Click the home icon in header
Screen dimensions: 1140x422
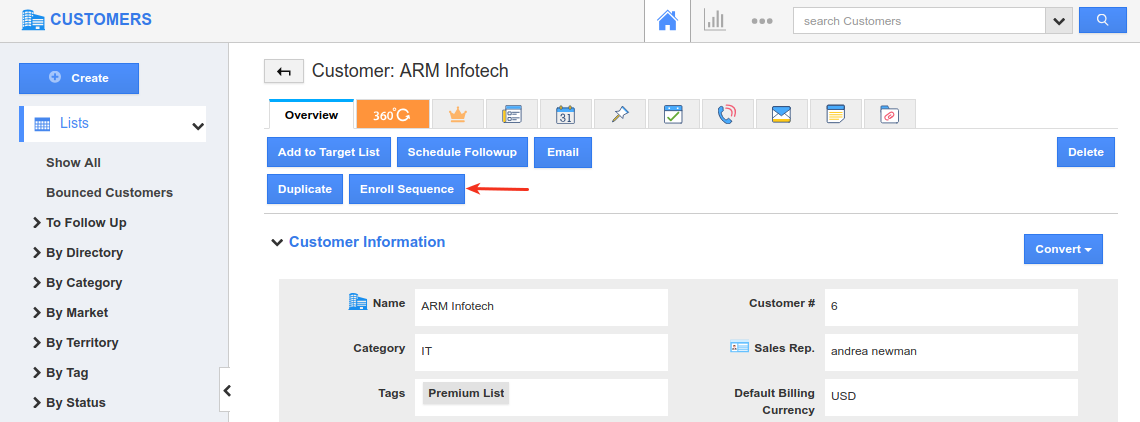click(x=667, y=20)
